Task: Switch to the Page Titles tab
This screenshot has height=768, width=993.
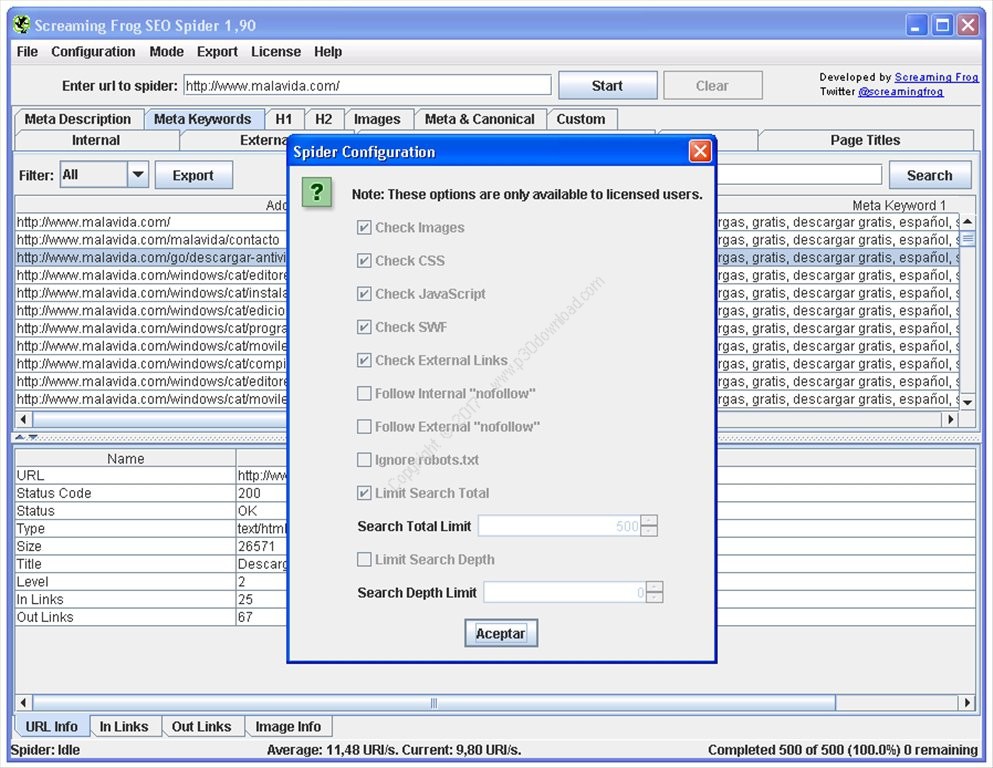Action: pyautogui.click(x=865, y=140)
